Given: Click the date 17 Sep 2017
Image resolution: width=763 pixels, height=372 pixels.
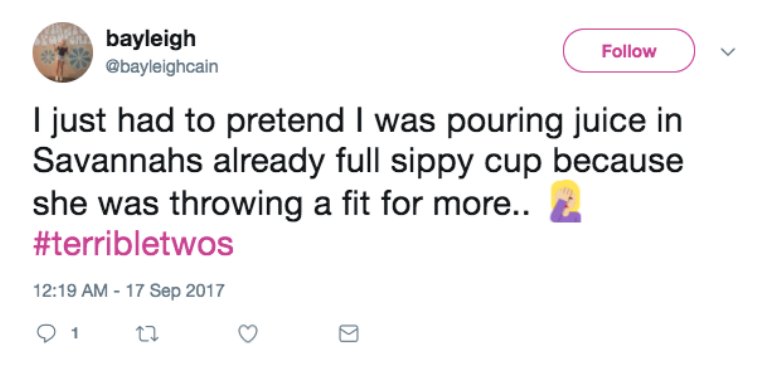Looking at the screenshot, I should tap(175, 291).
